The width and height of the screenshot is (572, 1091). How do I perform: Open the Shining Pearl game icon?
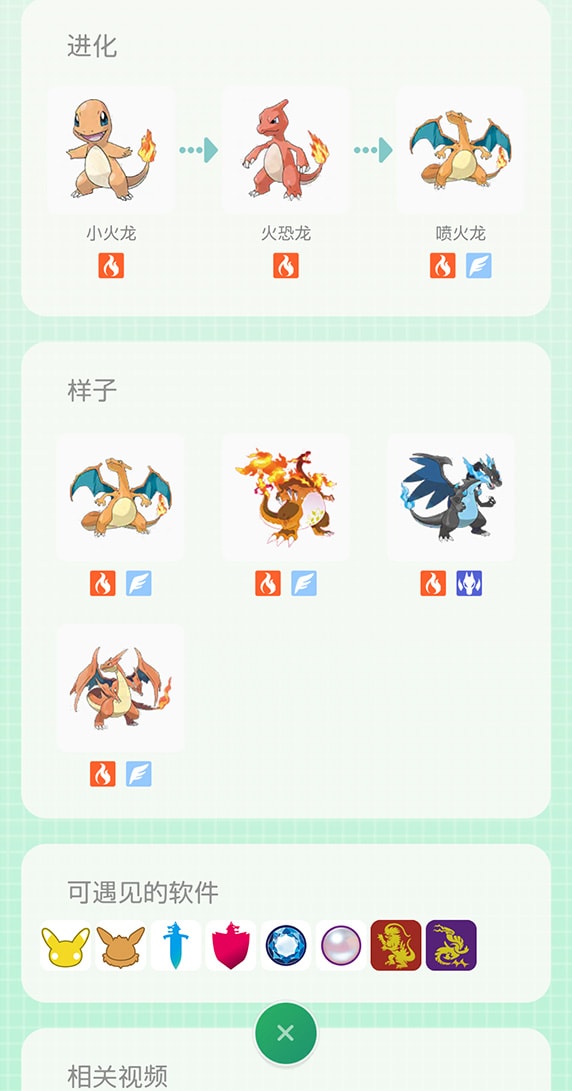(x=340, y=945)
